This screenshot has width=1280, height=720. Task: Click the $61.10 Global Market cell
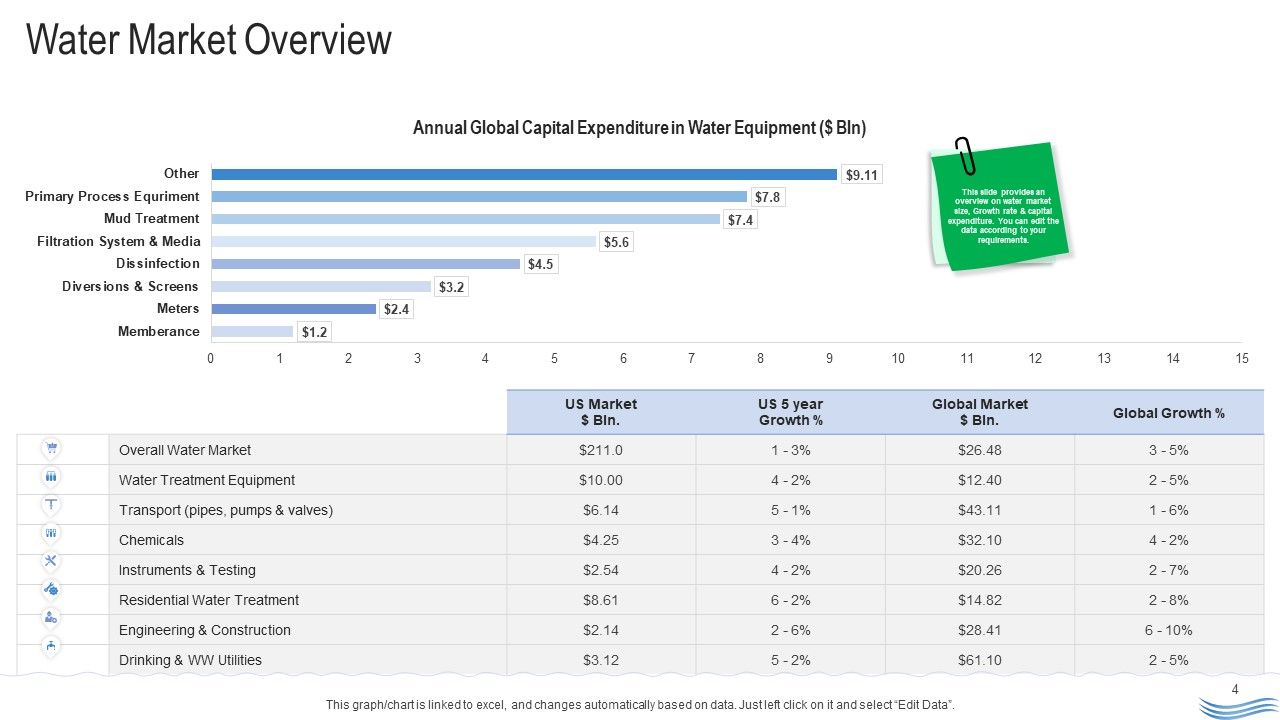980,660
